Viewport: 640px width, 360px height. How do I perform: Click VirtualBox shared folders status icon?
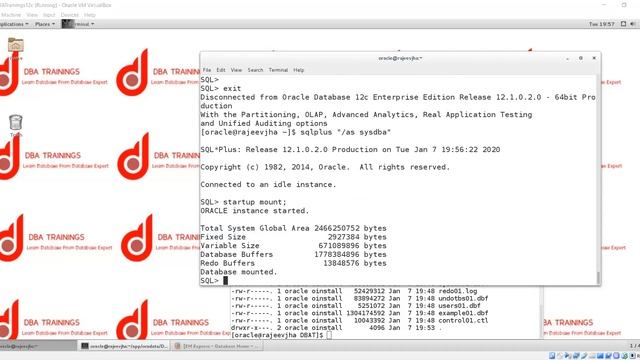(x=593, y=356)
